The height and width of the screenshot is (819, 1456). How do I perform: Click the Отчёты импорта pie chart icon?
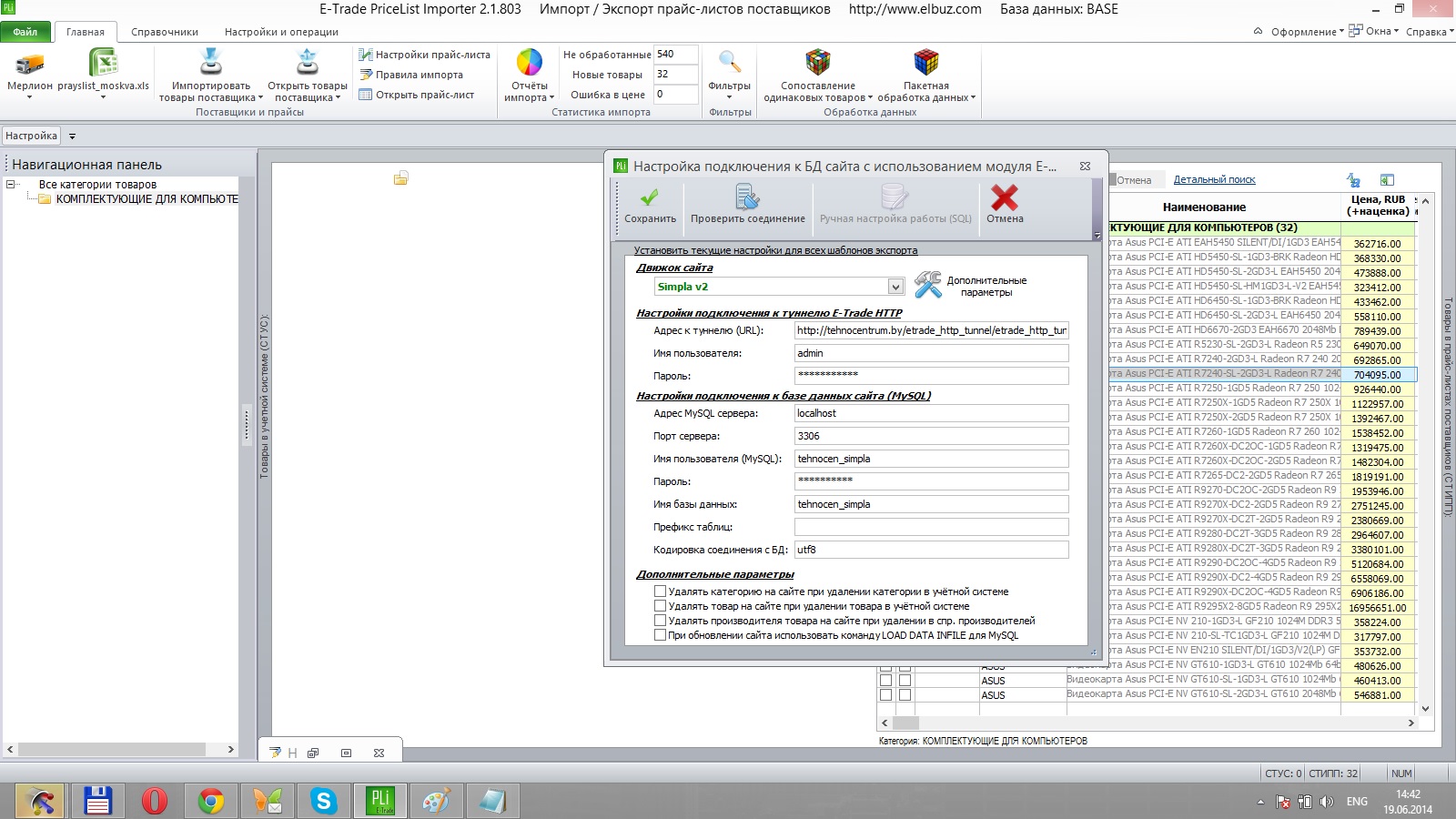[x=530, y=63]
